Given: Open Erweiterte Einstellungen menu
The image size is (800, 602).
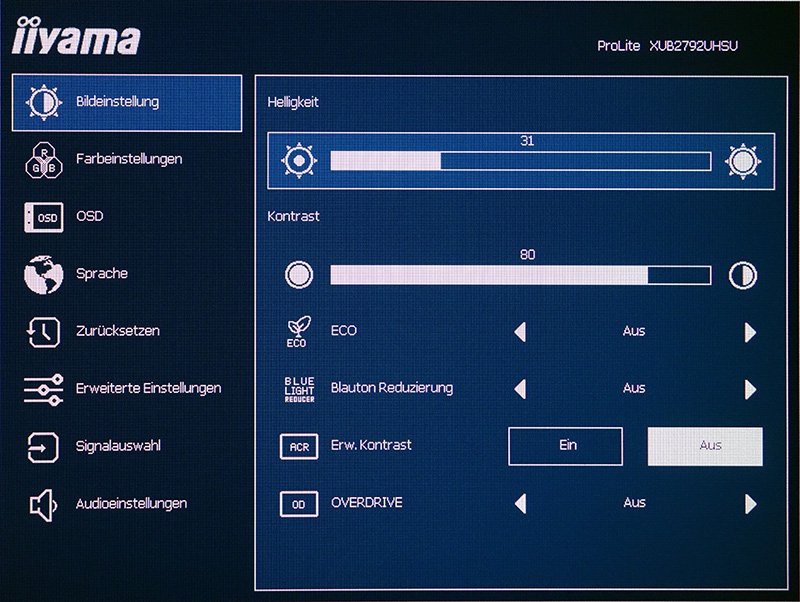Looking at the screenshot, I should [x=127, y=390].
